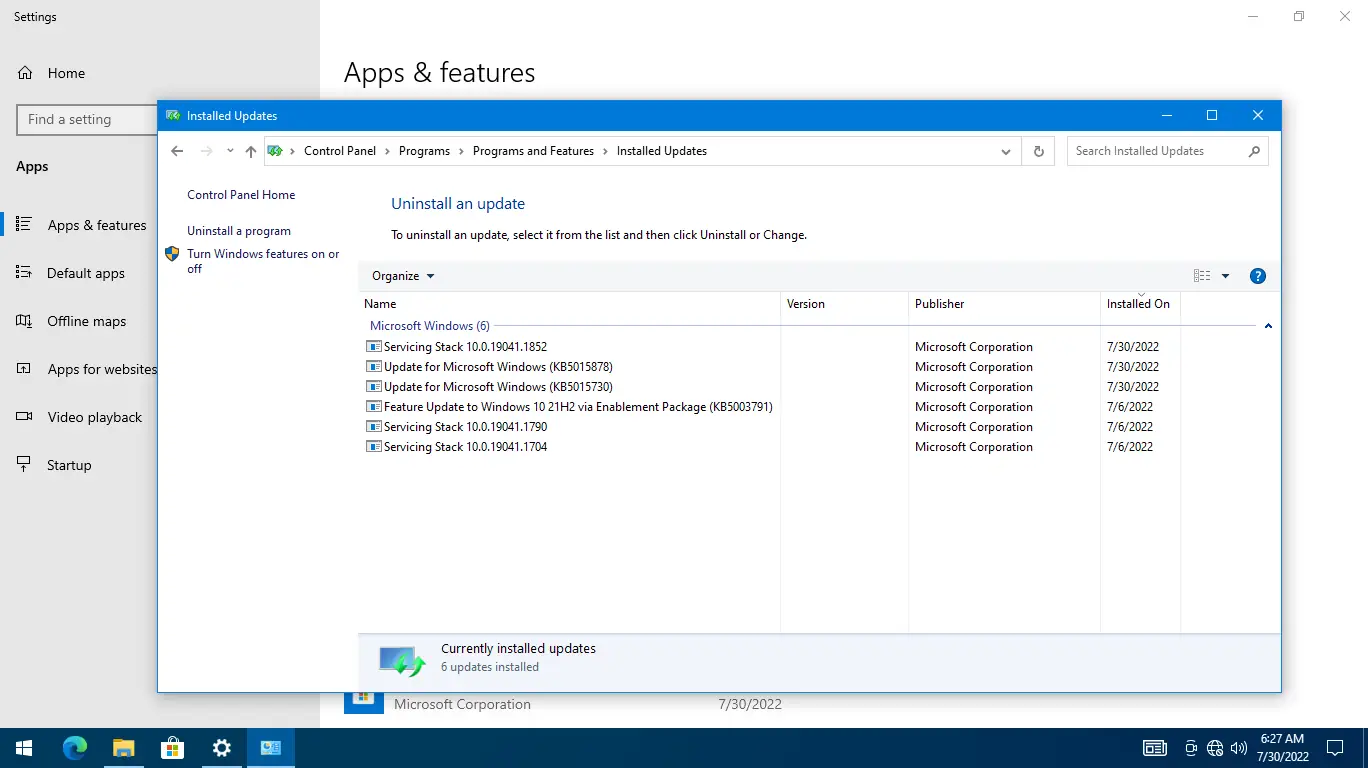Go to Programs and Features breadcrumb

click(x=533, y=151)
